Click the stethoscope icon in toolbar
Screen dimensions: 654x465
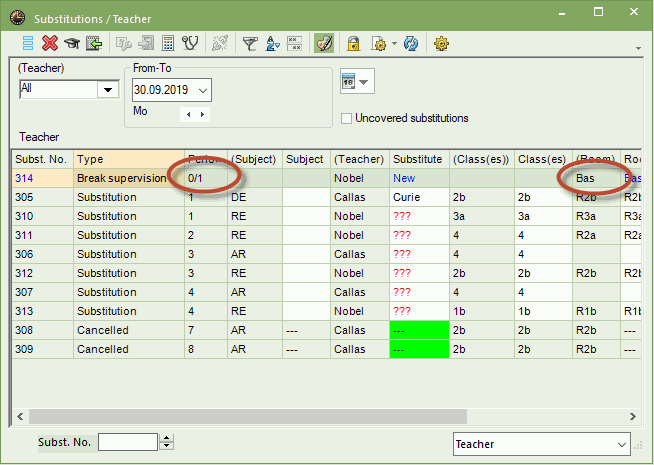tap(190, 43)
